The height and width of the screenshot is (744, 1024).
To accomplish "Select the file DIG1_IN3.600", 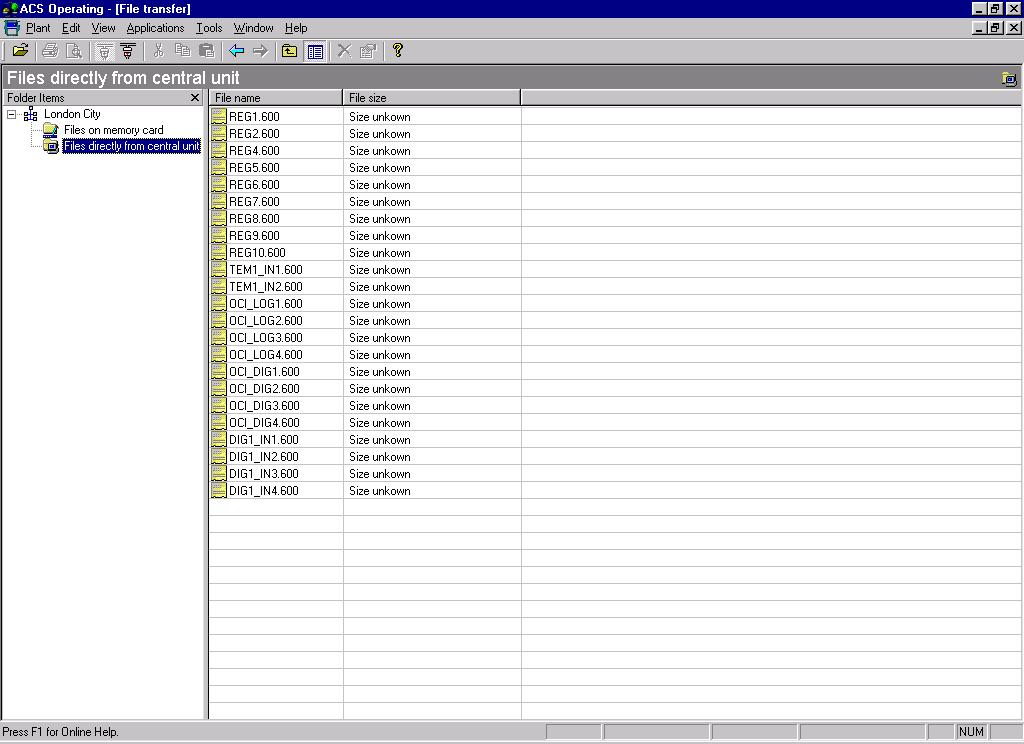I will pos(264,474).
